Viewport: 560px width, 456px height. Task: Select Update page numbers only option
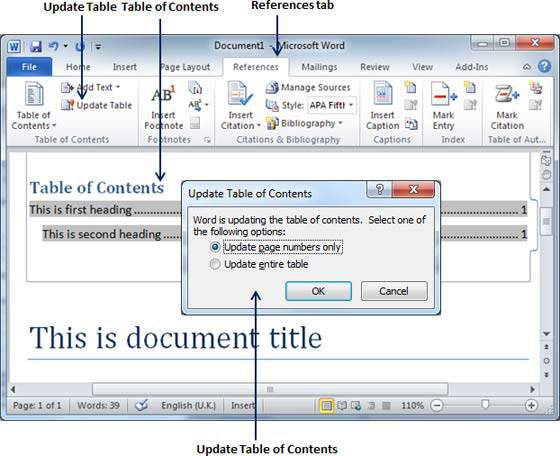click(x=215, y=247)
